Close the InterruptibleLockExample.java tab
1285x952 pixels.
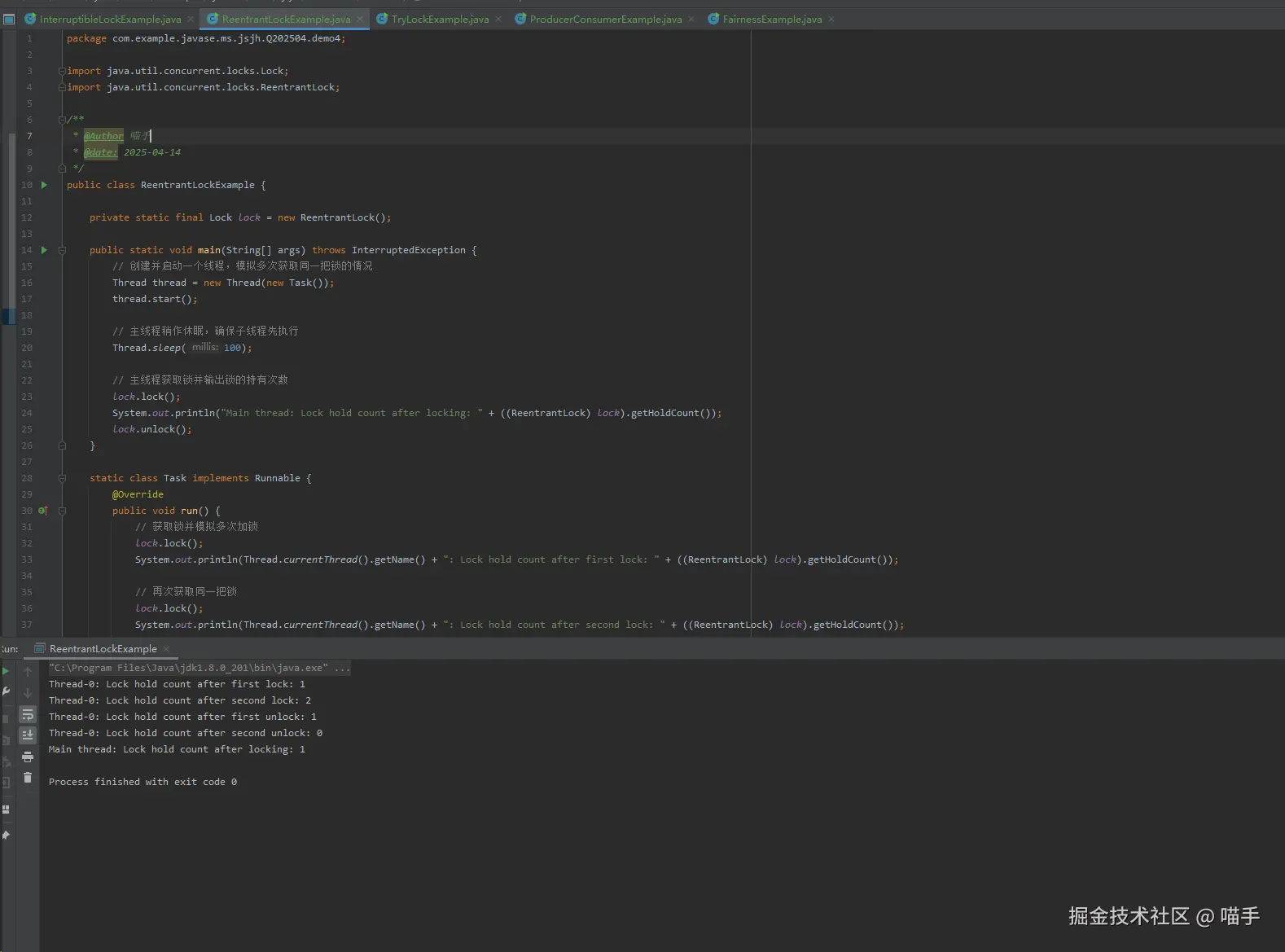coord(191,20)
